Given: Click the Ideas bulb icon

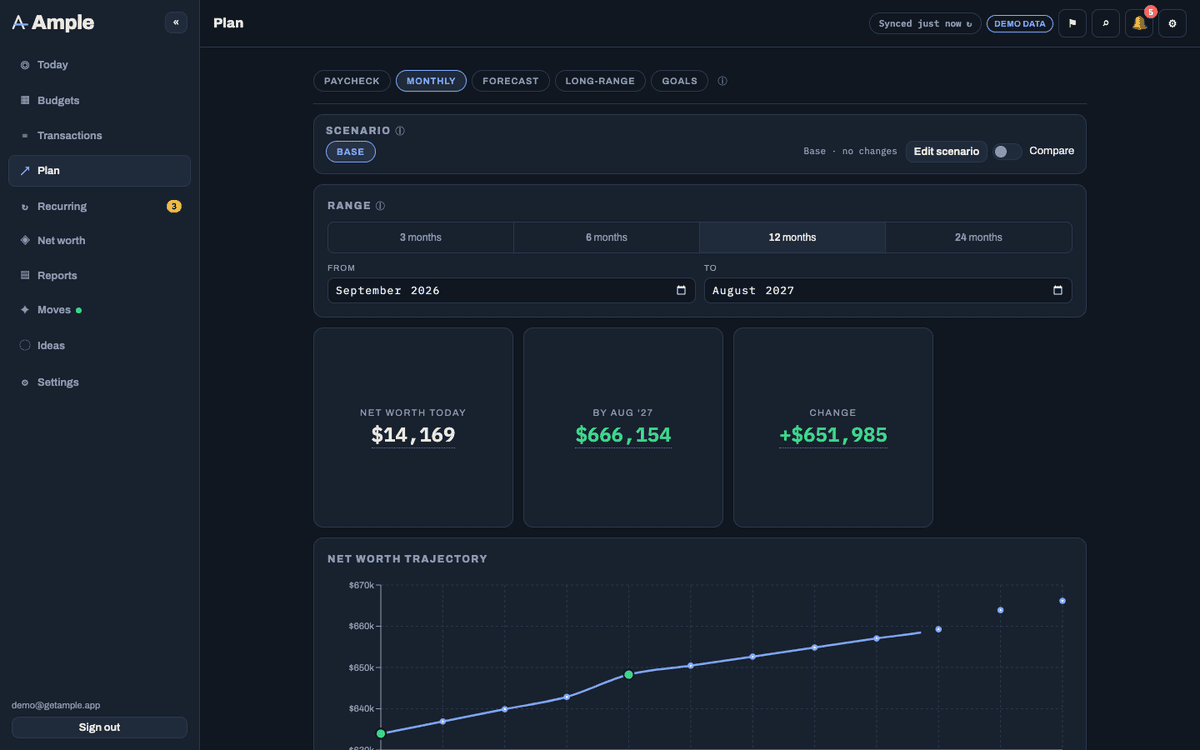Looking at the screenshot, I should [25, 345].
